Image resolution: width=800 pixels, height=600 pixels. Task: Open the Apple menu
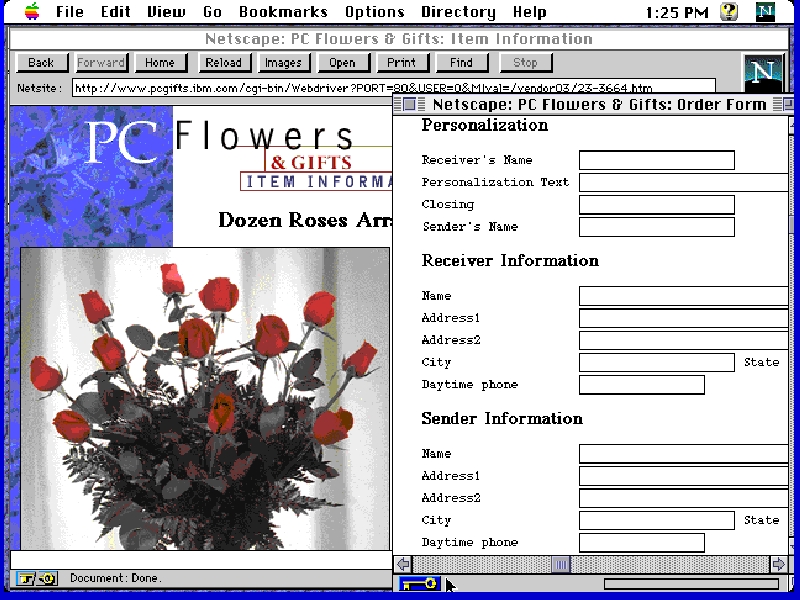[x=32, y=11]
